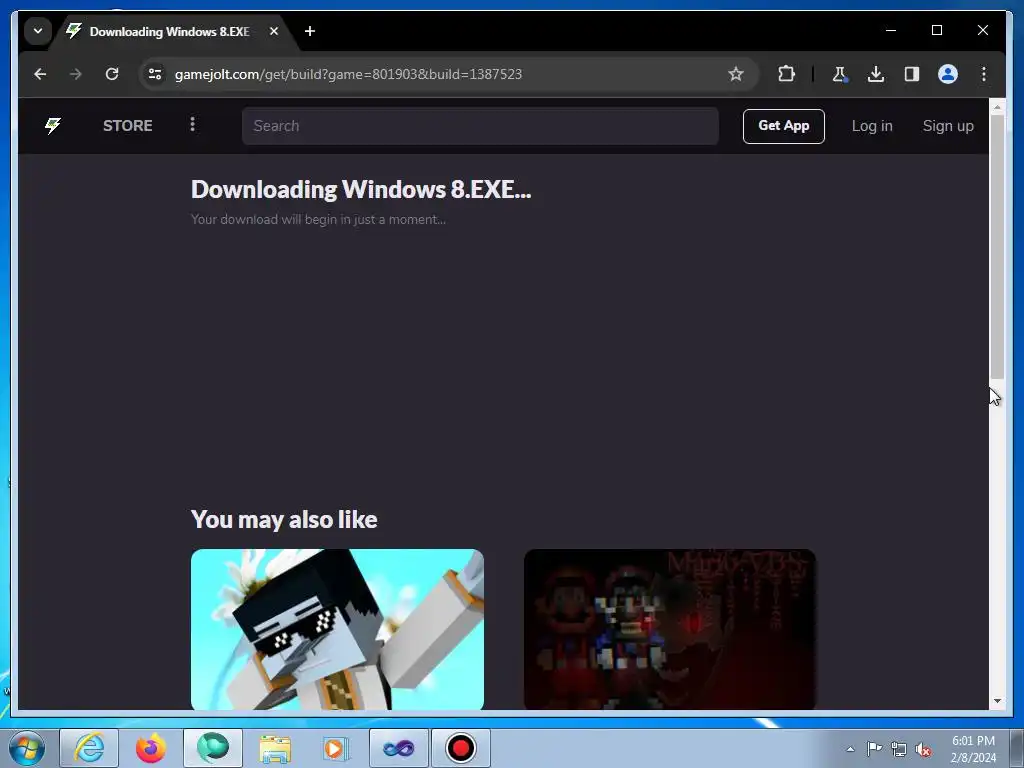Click the blue infinity app taskbar icon
Image resolution: width=1024 pixels, height=768 pixels.
click(399, 748)
